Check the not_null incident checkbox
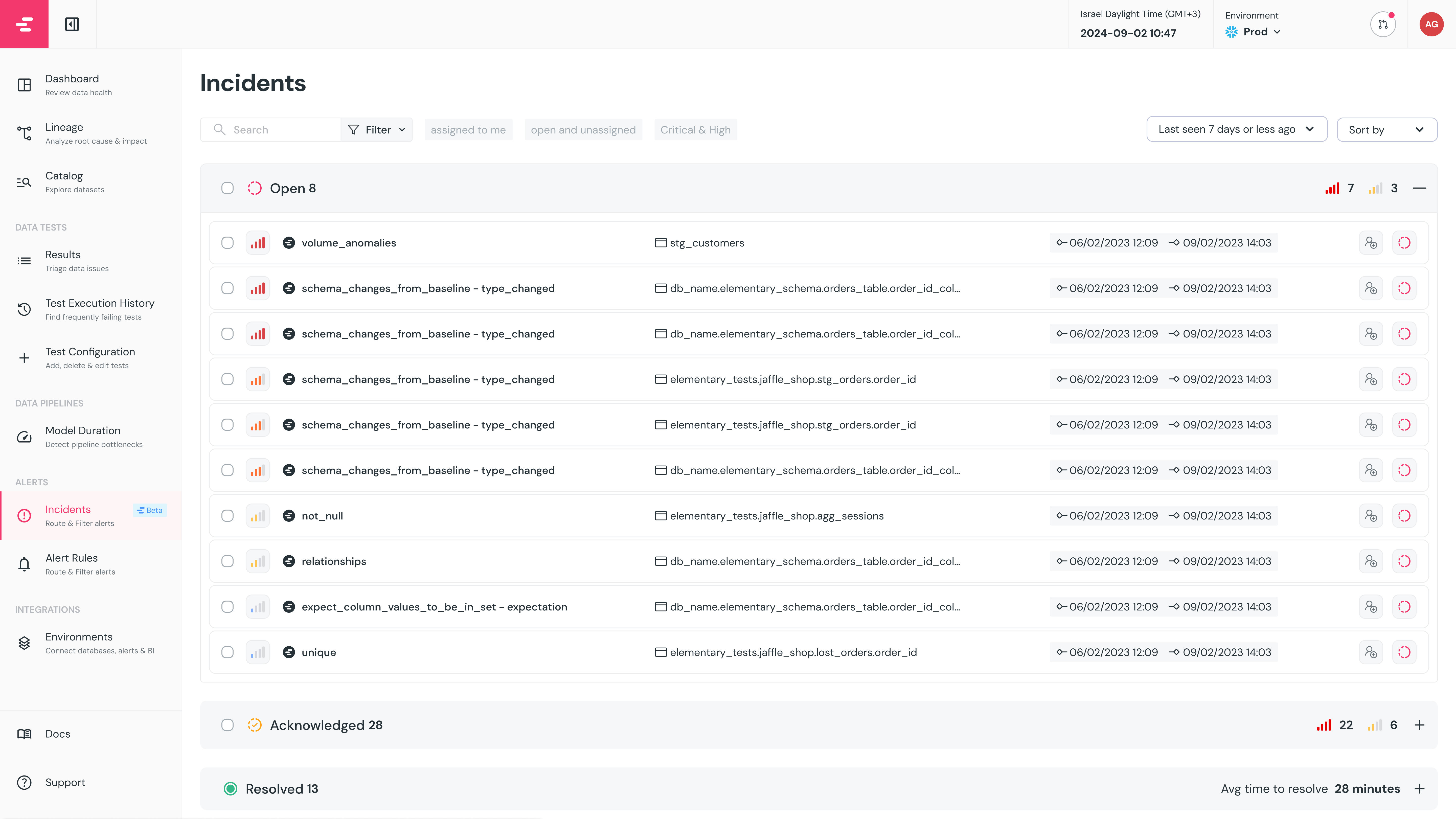This screenshot has width=1456, height=819. [227, 516]
